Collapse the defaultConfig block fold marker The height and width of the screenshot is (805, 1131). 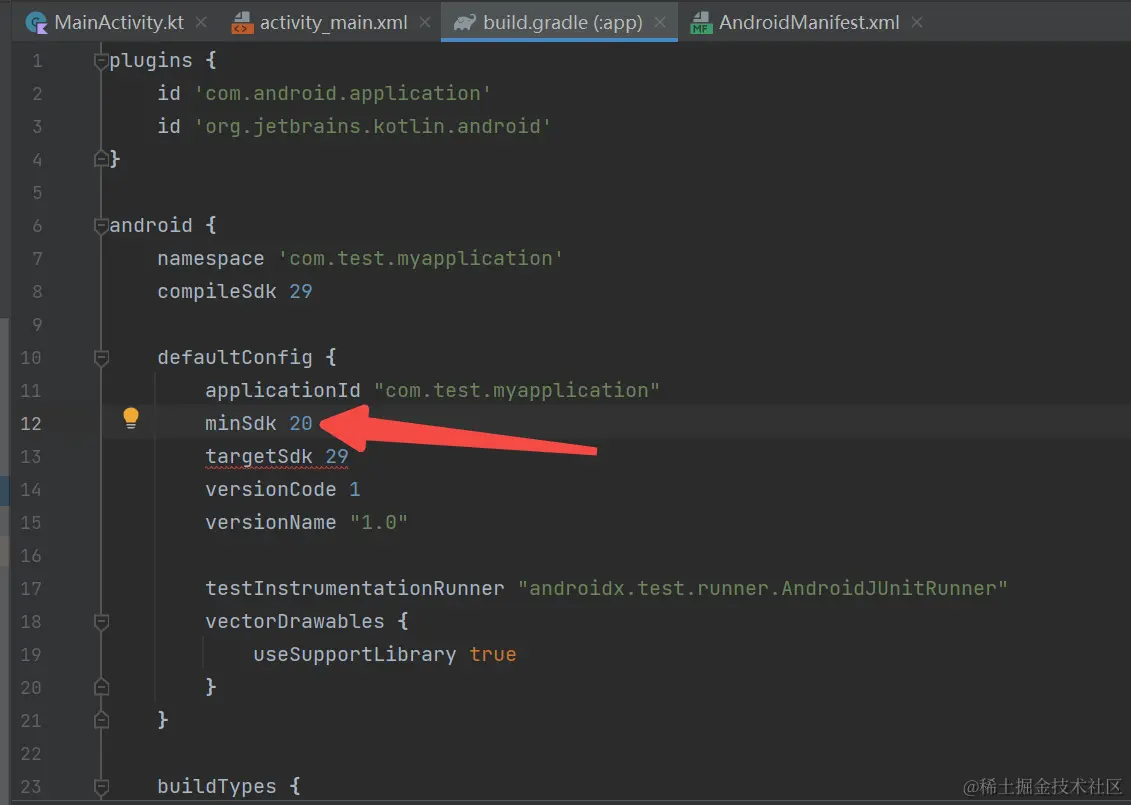click(x=101, y=358)
